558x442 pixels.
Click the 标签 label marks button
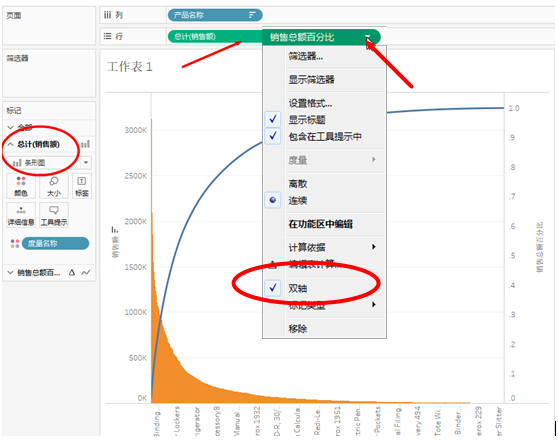(x=82, y=186)
